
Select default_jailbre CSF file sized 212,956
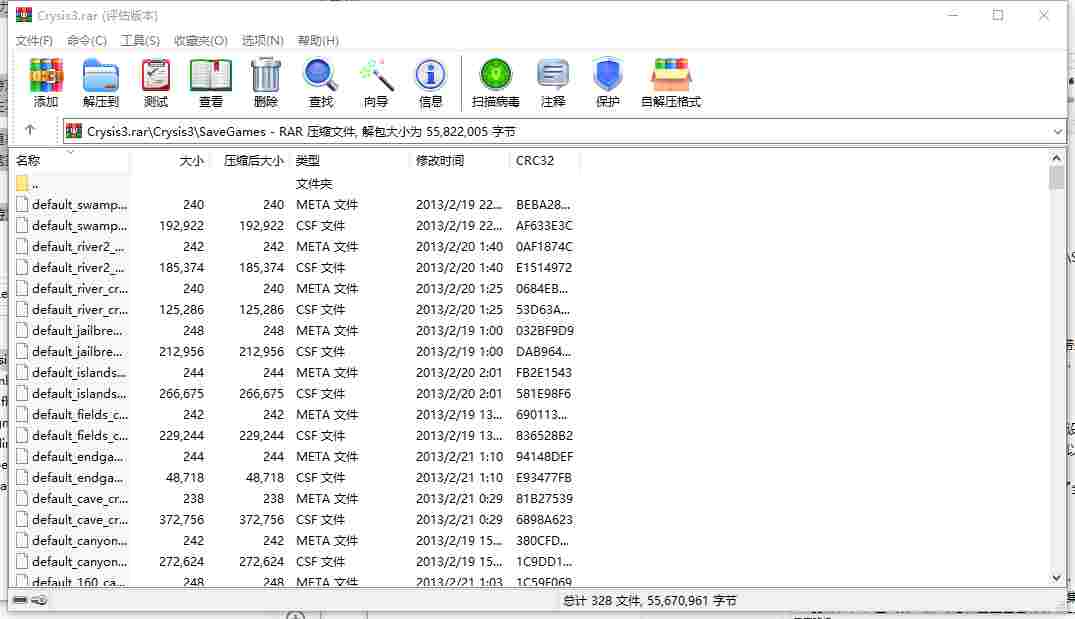coord(295,352)
